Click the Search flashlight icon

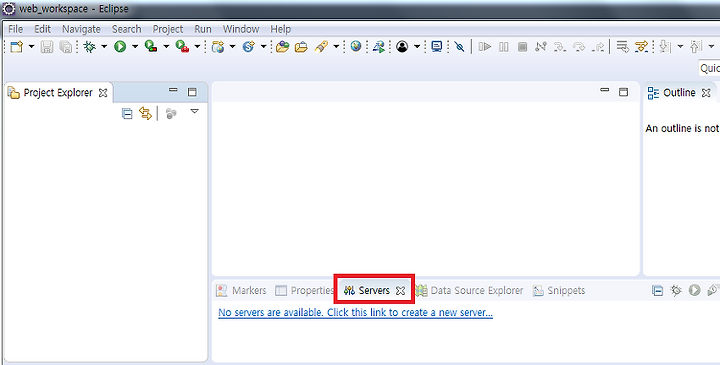pos(321,46)
